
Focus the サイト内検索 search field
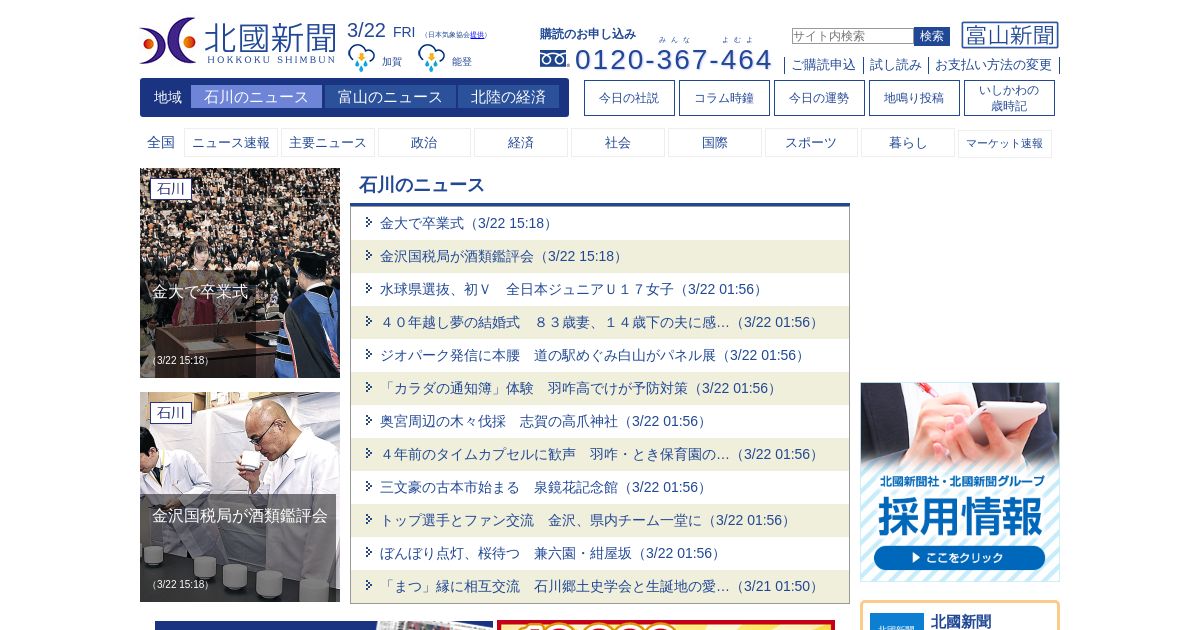pos(852,36)
